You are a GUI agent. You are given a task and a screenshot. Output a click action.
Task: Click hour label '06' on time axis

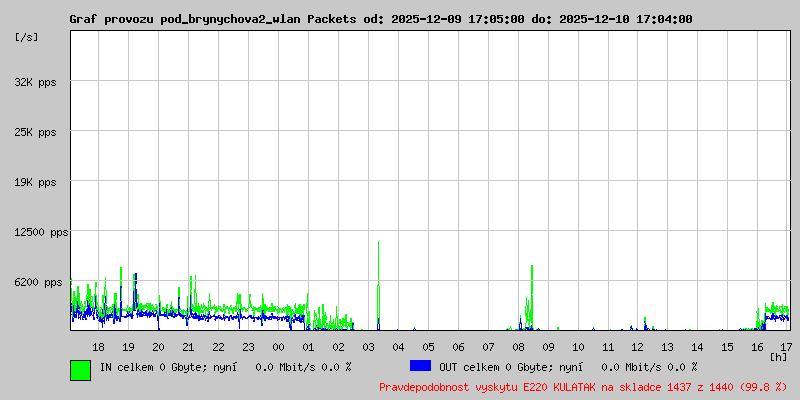tap(458, 347)
